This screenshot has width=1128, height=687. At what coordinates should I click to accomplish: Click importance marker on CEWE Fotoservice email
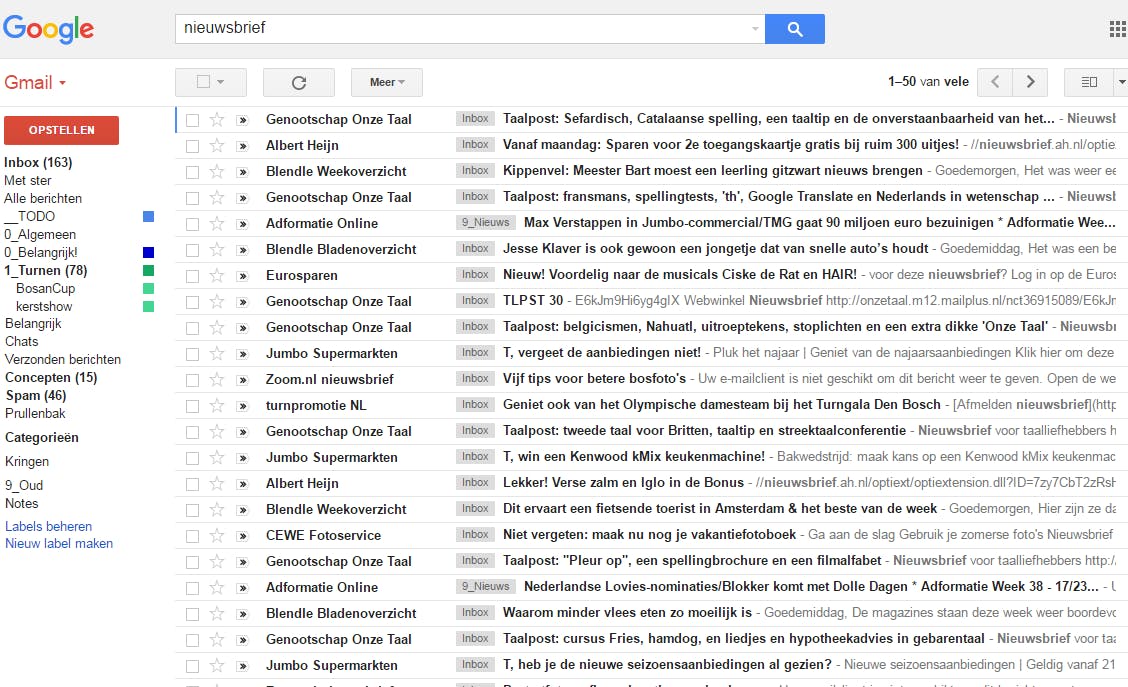pyautogui.click(x=242, y=536)
